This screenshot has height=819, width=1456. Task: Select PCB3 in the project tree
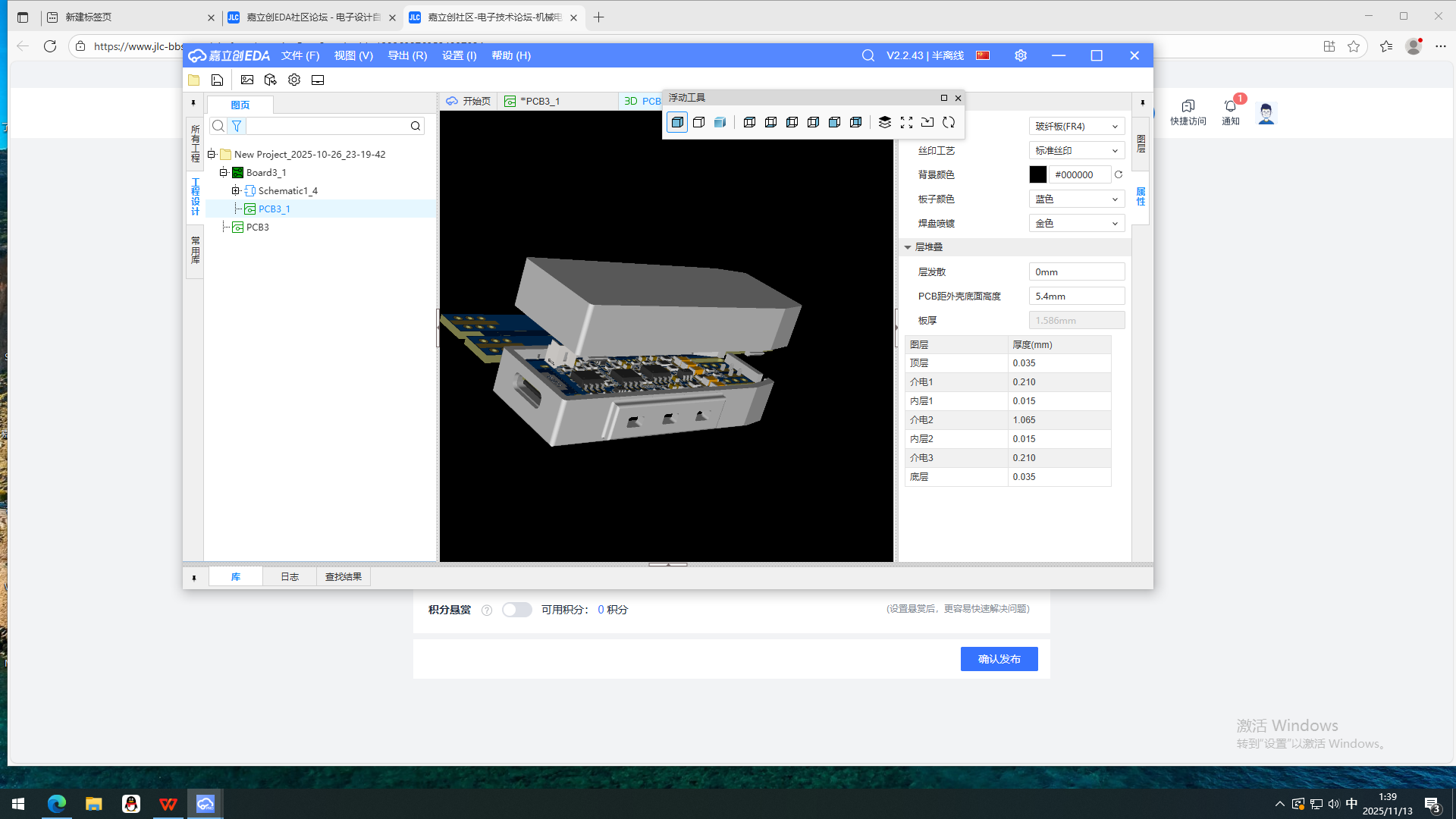coord(257,227)
